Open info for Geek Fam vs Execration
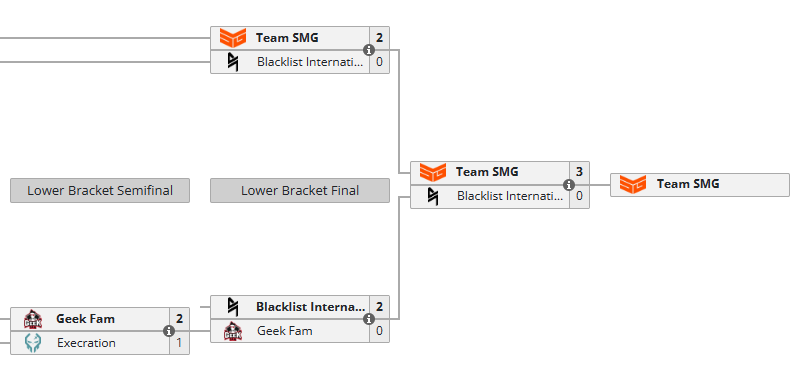This screenshot has height=365, width=799. click(169, 331)
